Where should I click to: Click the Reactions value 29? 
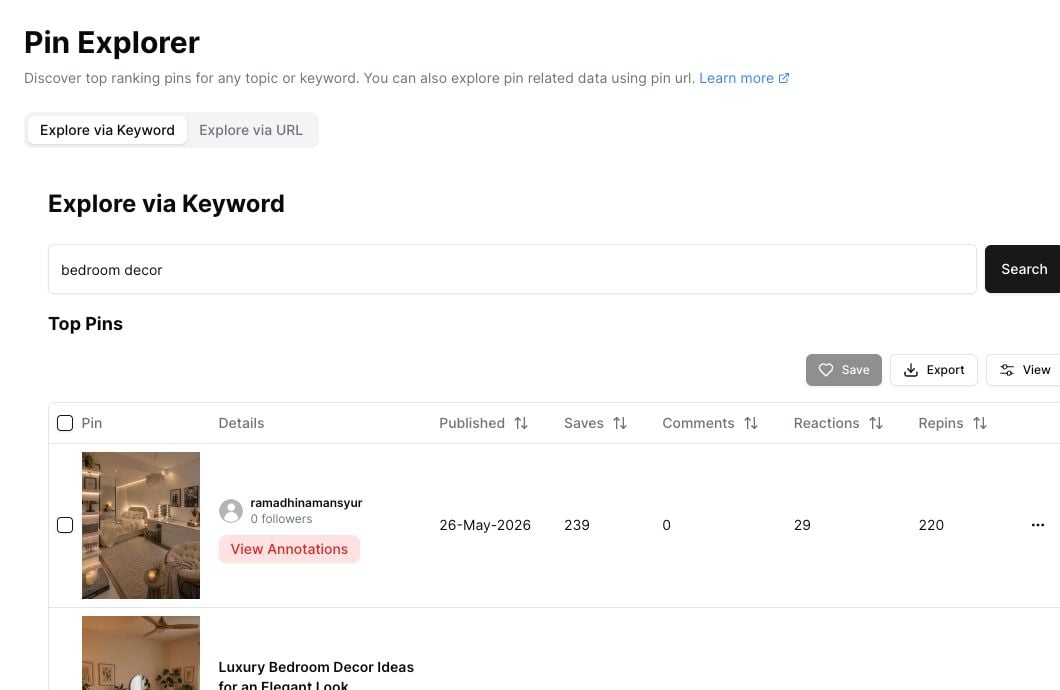pyautogui.click(x=802, y=525)
